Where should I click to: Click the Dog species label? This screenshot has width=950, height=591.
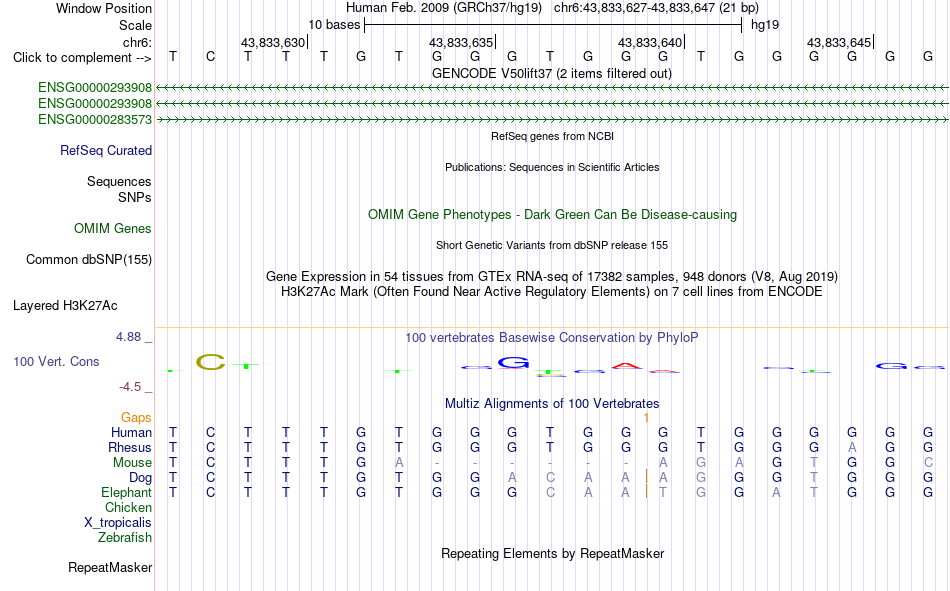(140, 478)
